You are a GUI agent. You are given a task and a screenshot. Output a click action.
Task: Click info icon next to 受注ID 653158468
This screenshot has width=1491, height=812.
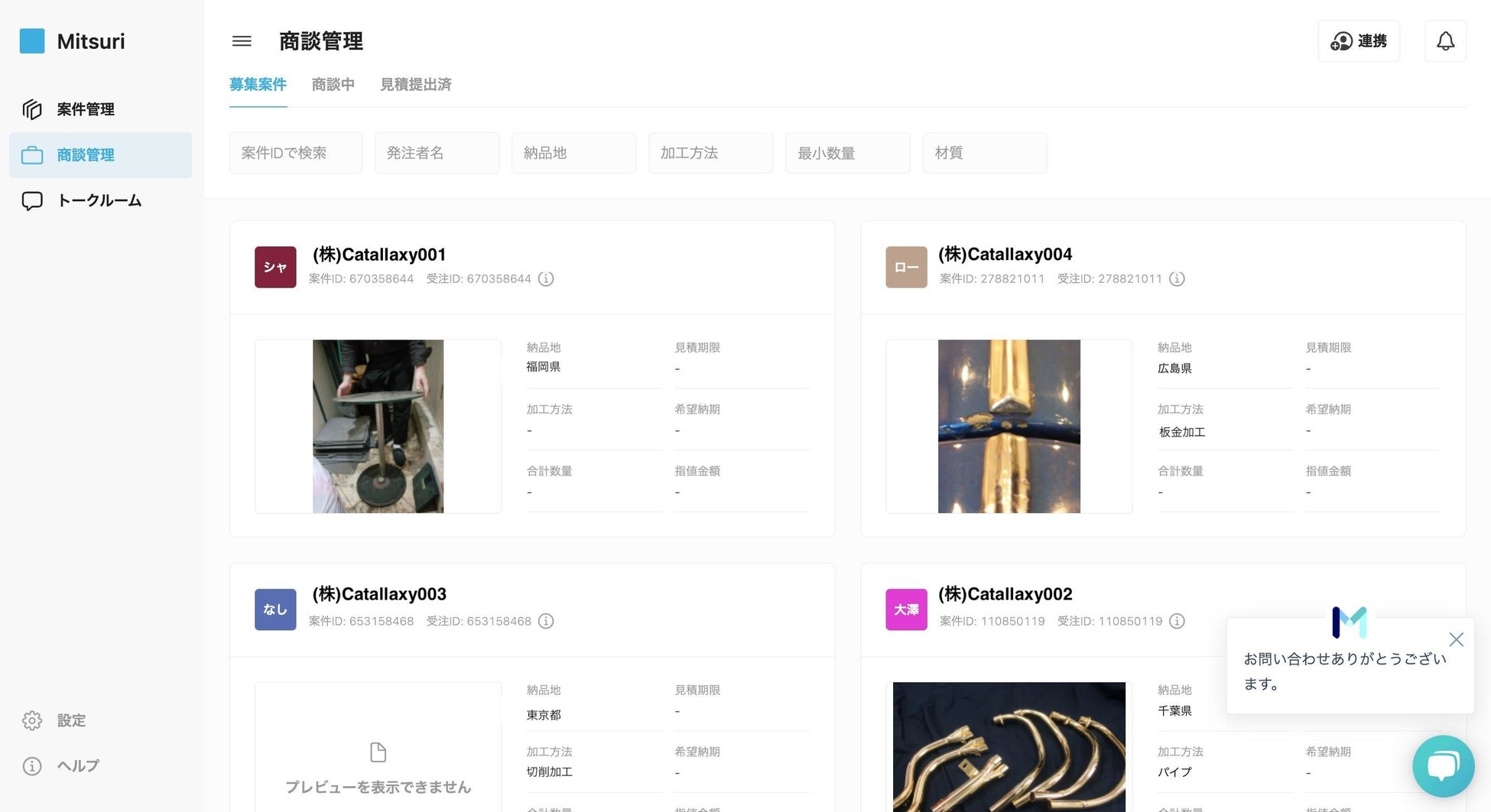[x=546, y=622]
